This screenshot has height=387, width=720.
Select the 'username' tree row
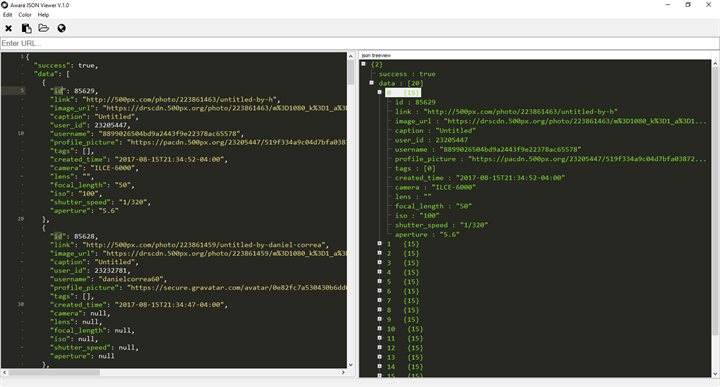pos(488,149)
